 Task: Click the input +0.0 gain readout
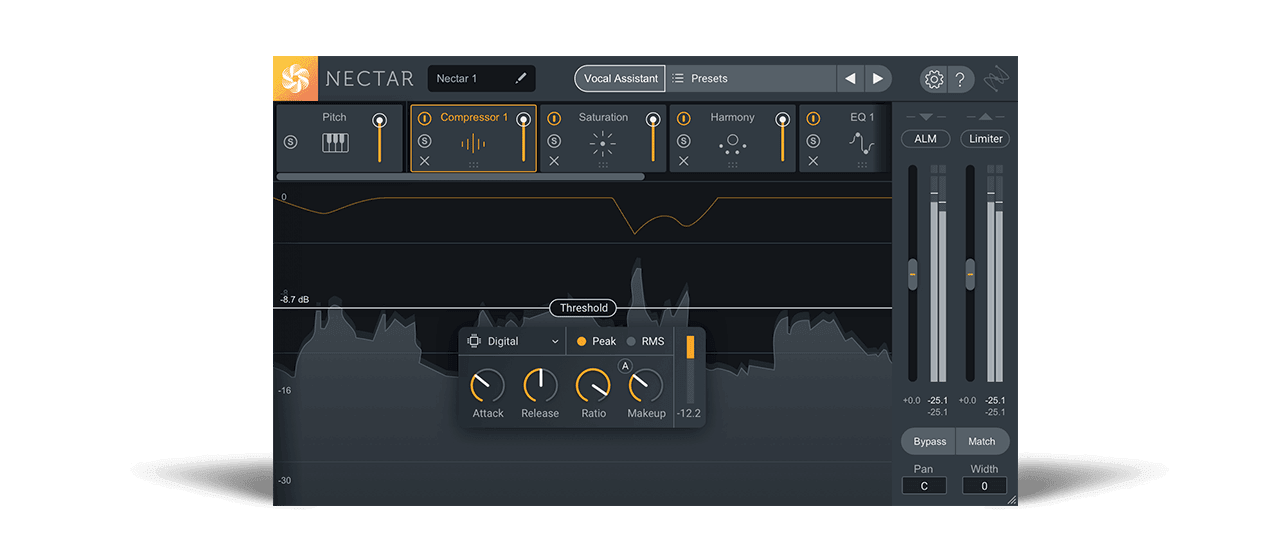911,400
